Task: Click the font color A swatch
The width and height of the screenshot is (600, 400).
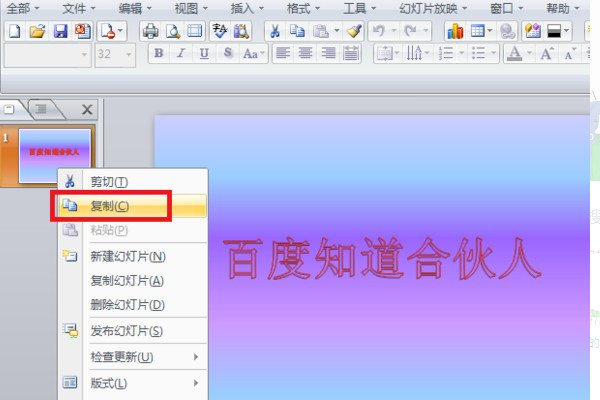Action: (x=515, y=53)
